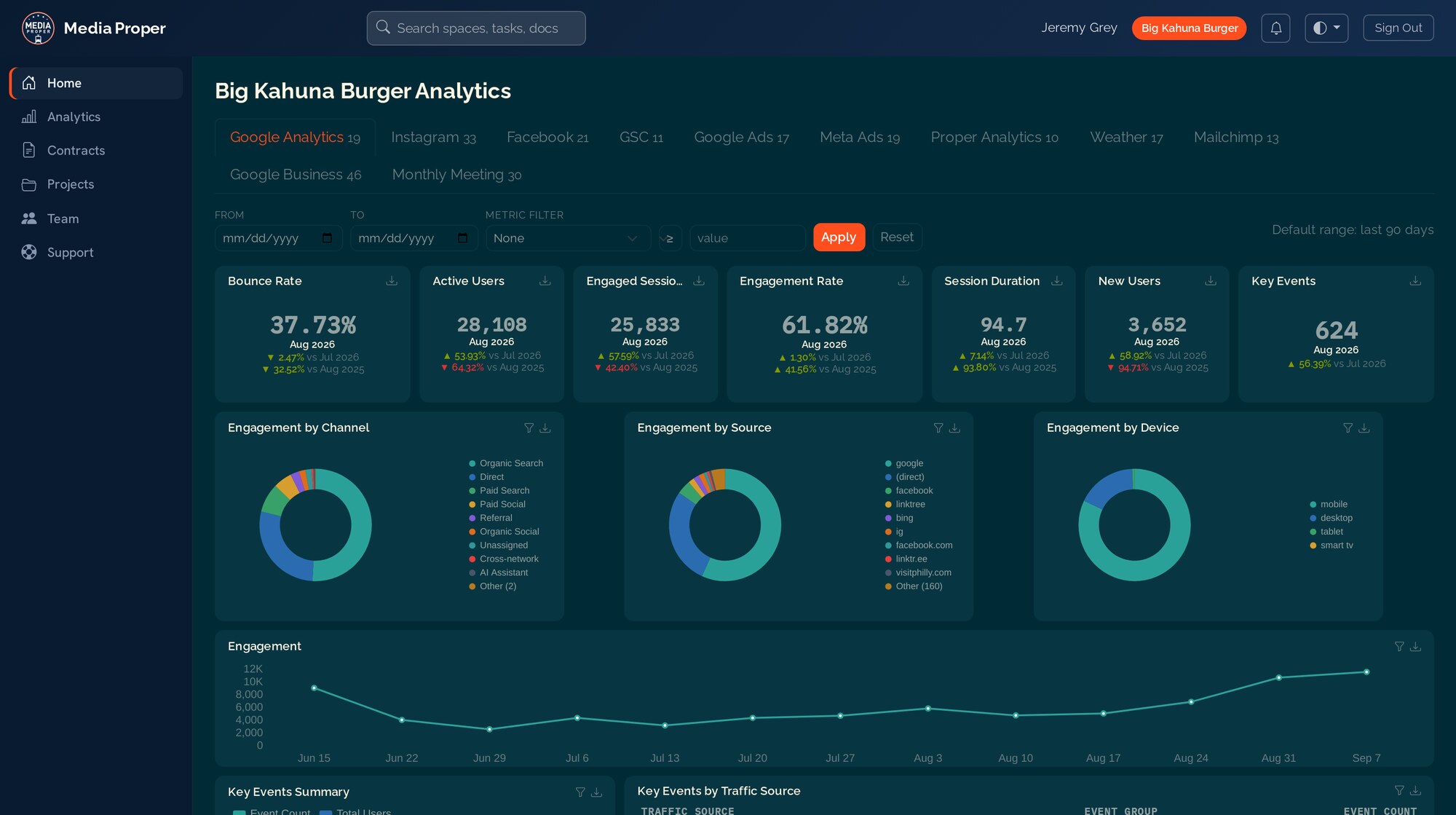Viewport: 1456px width, 815px height.
Task: Open the Meta Ads tab
Action: 860,137
